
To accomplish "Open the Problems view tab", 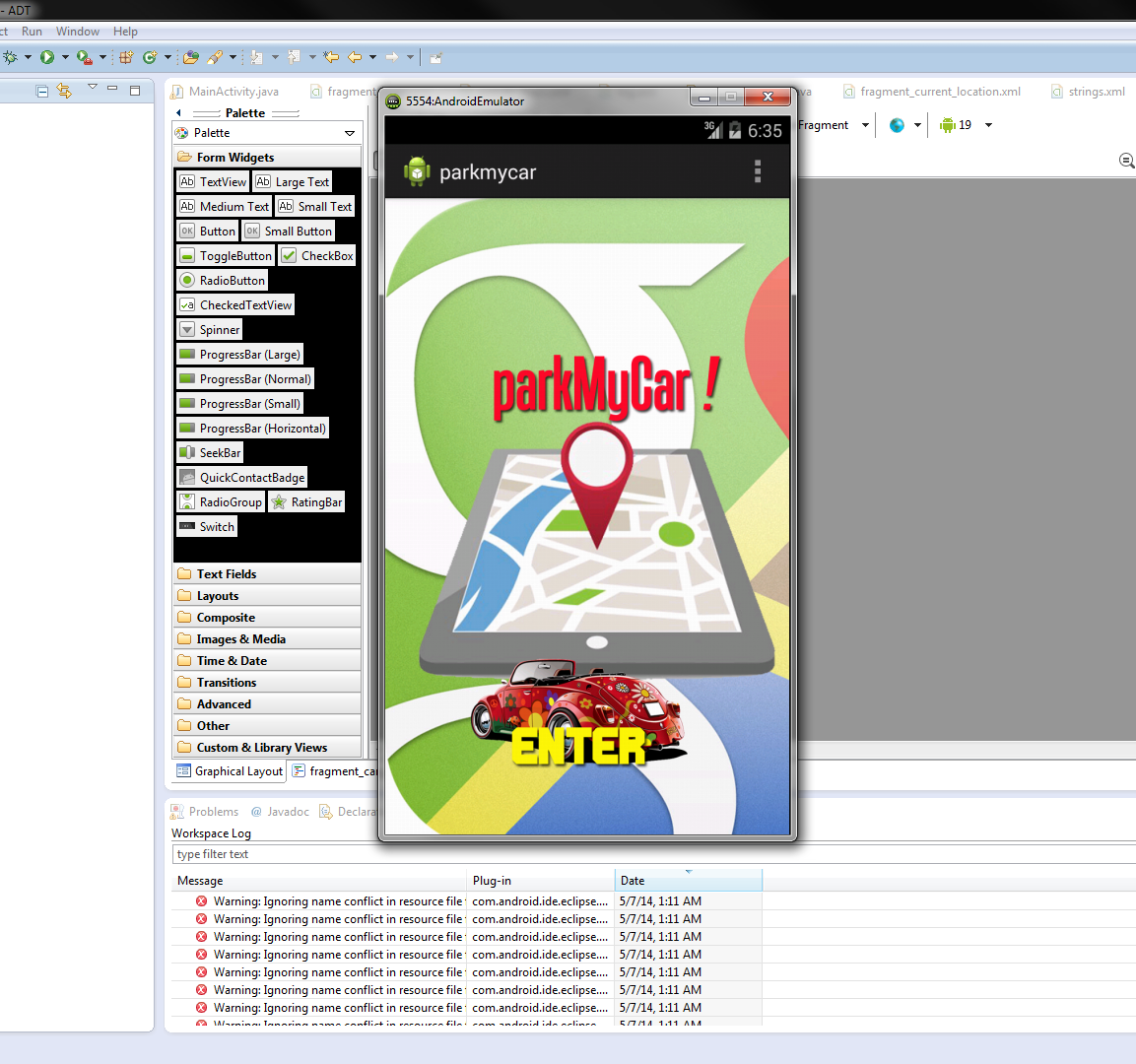I will [205, 812].
